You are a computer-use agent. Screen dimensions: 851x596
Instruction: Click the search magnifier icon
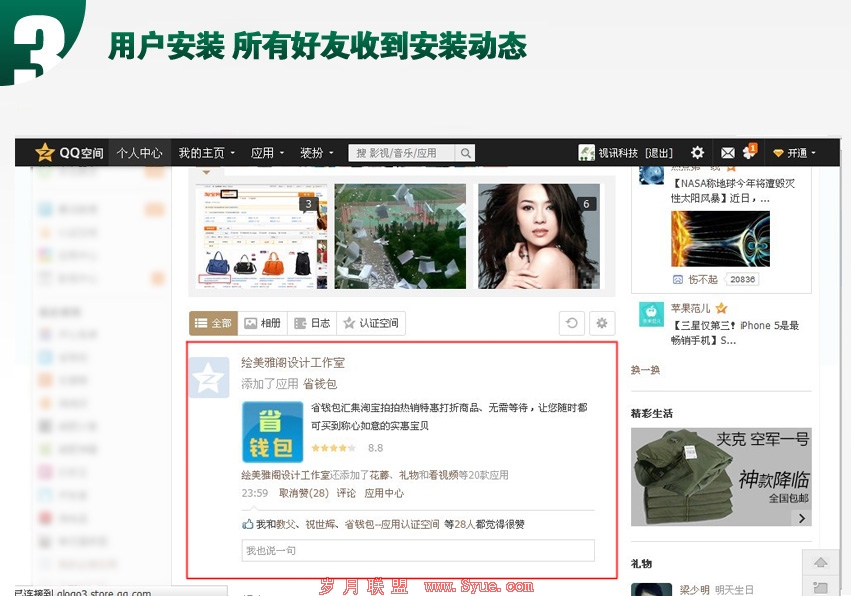coord(465,153)
